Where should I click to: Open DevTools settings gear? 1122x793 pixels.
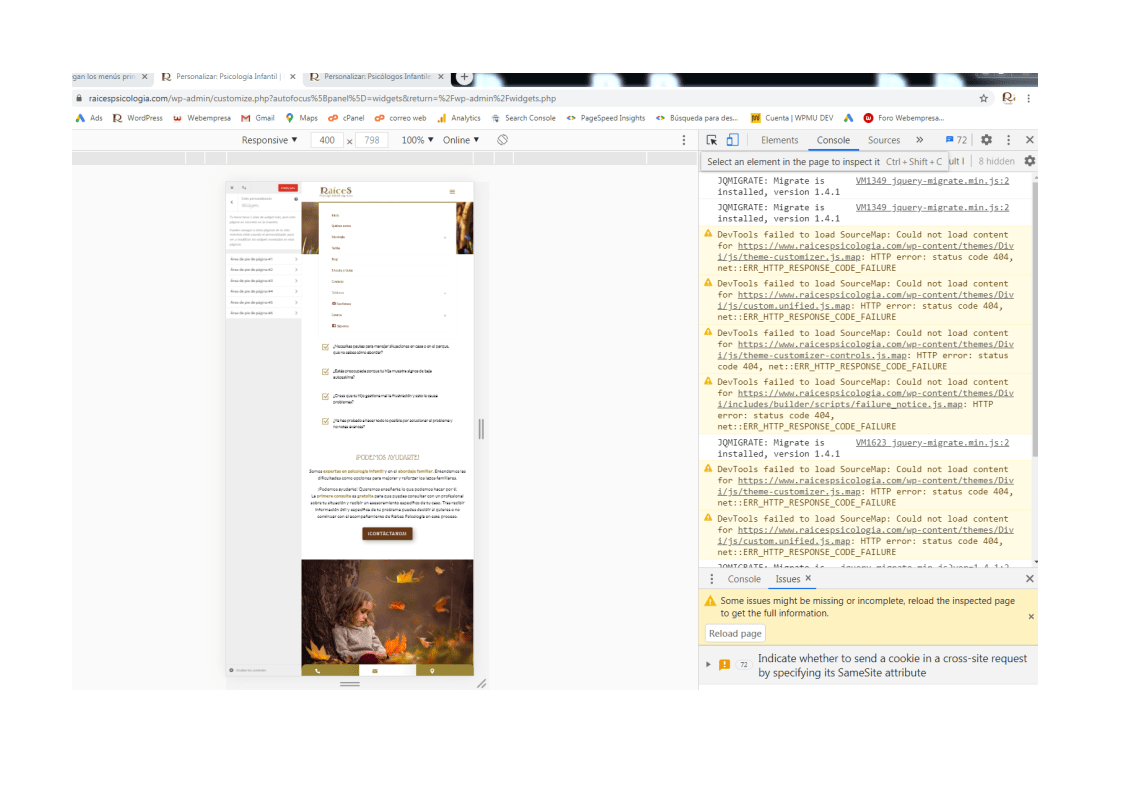[x=986, y=140]
